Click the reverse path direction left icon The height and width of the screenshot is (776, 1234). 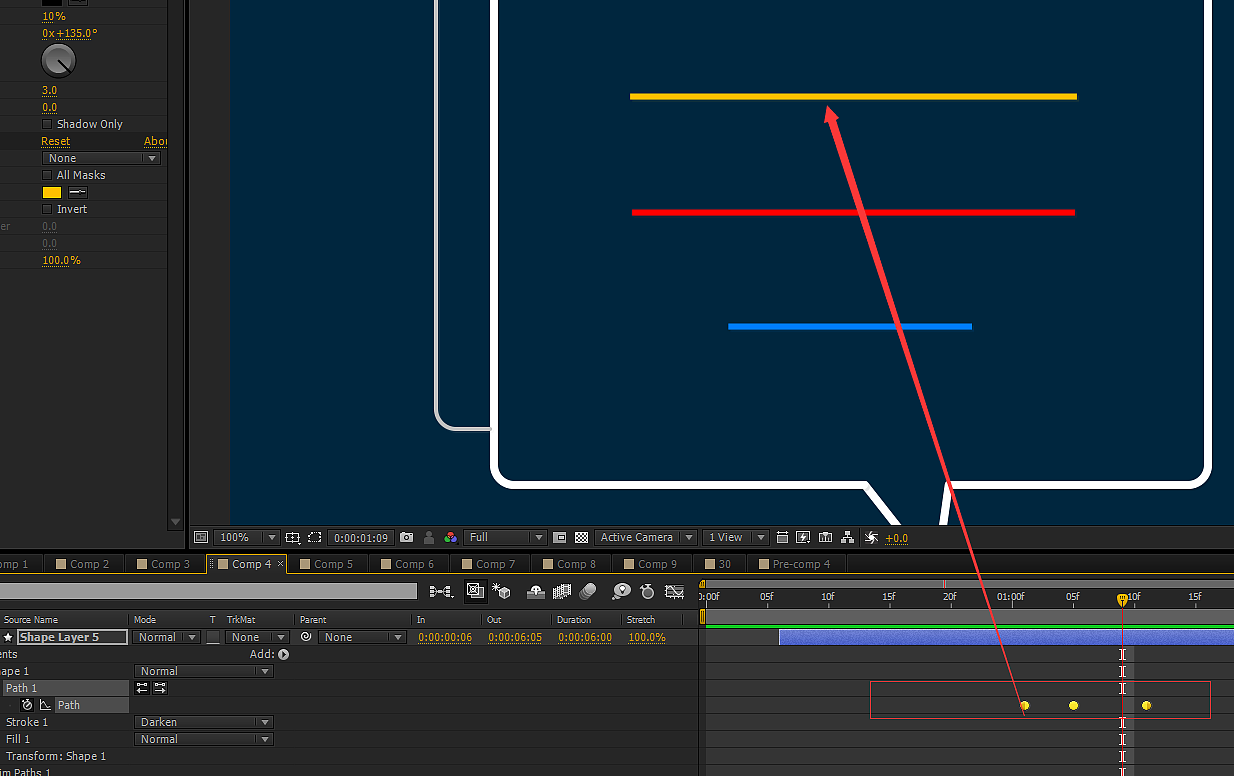point(142,688)
